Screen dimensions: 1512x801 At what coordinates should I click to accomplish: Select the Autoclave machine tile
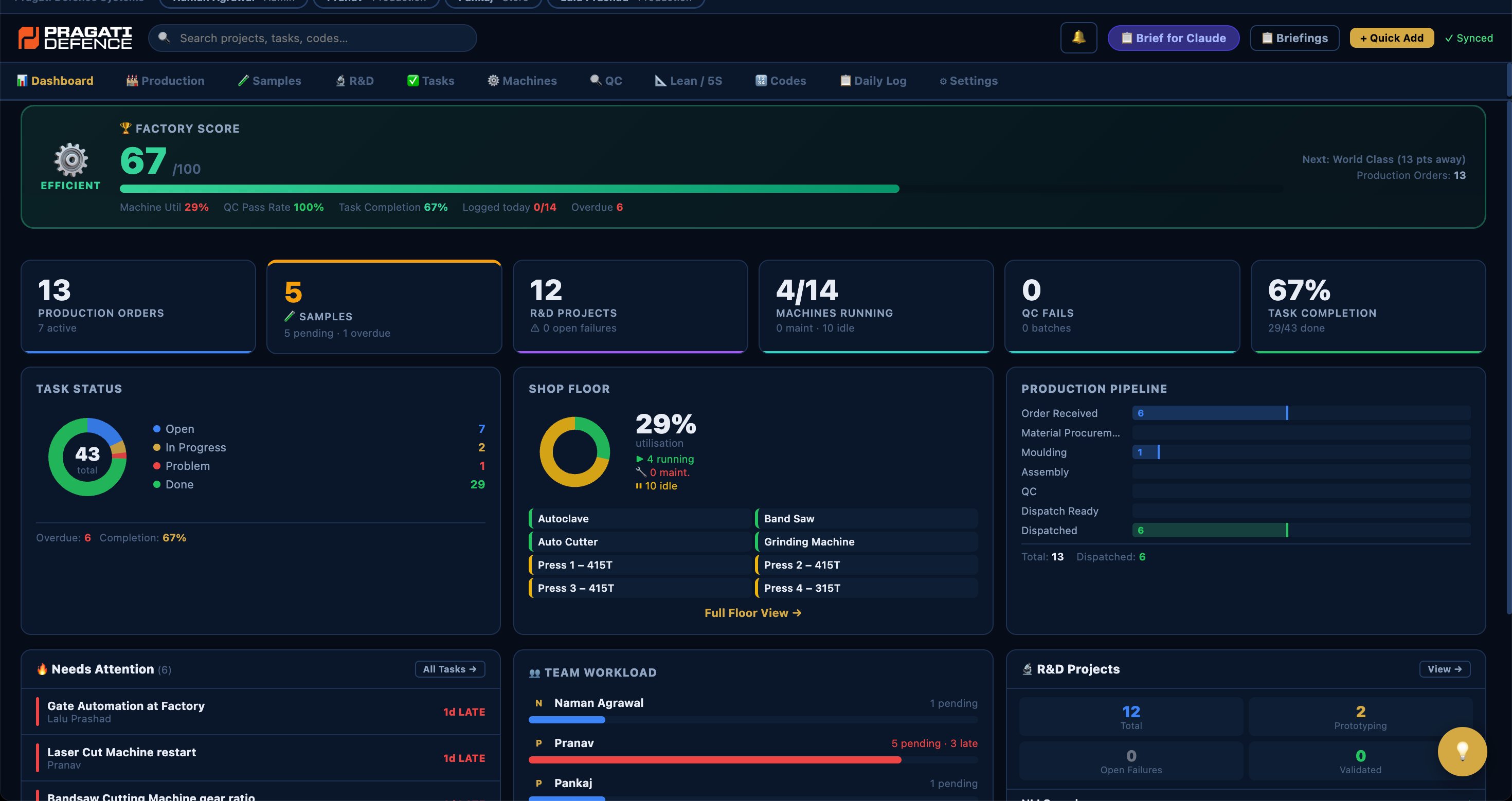click(639, 519)
